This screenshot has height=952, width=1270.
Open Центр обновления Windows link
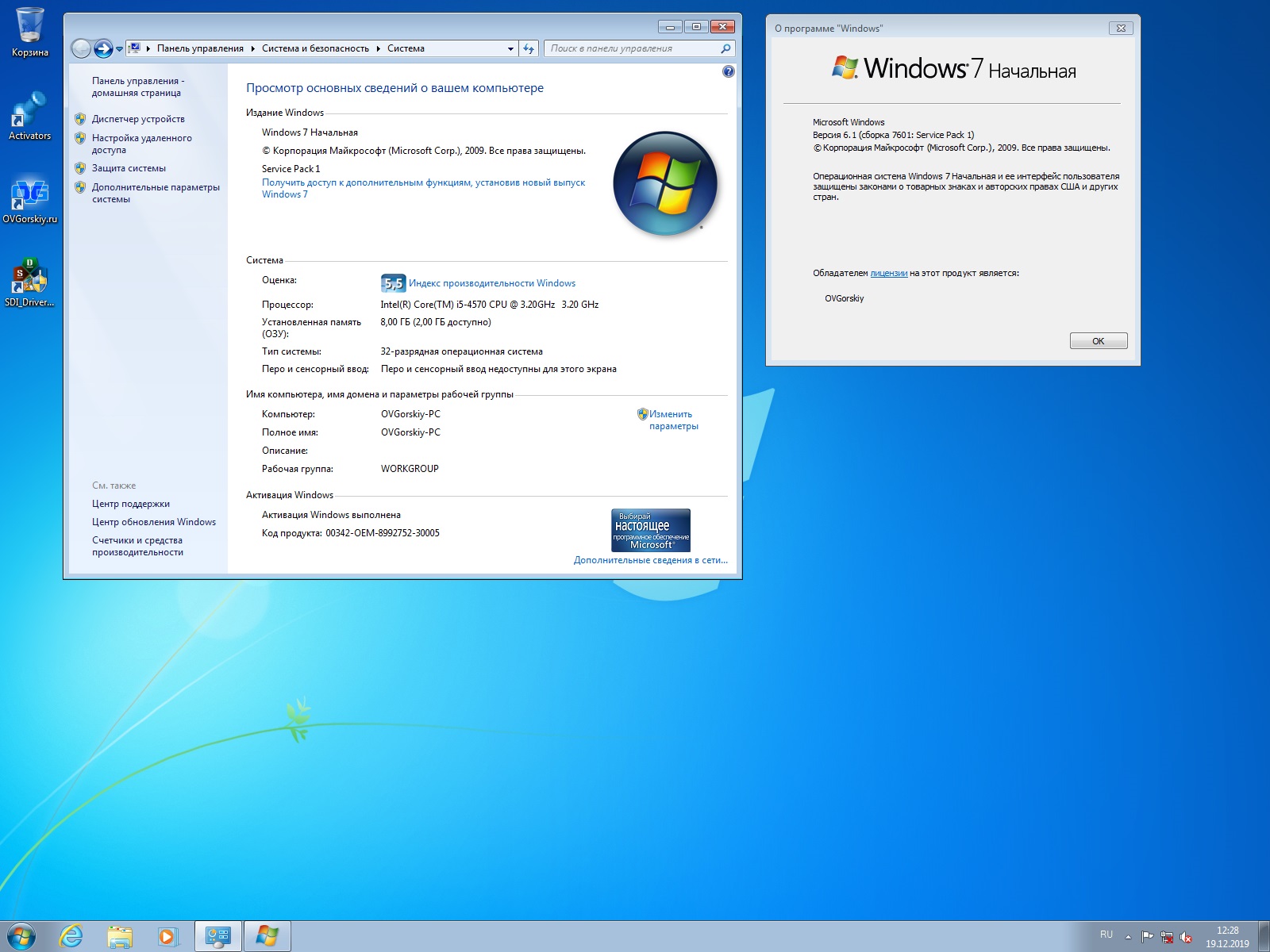click(154, 522)
